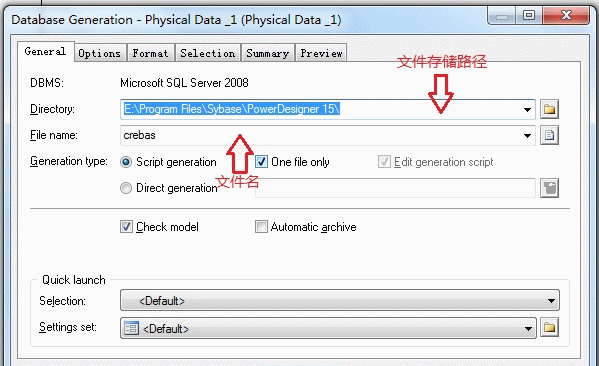
Task: Expand the Directory dropdown arrow
Action: pos(527,110)
